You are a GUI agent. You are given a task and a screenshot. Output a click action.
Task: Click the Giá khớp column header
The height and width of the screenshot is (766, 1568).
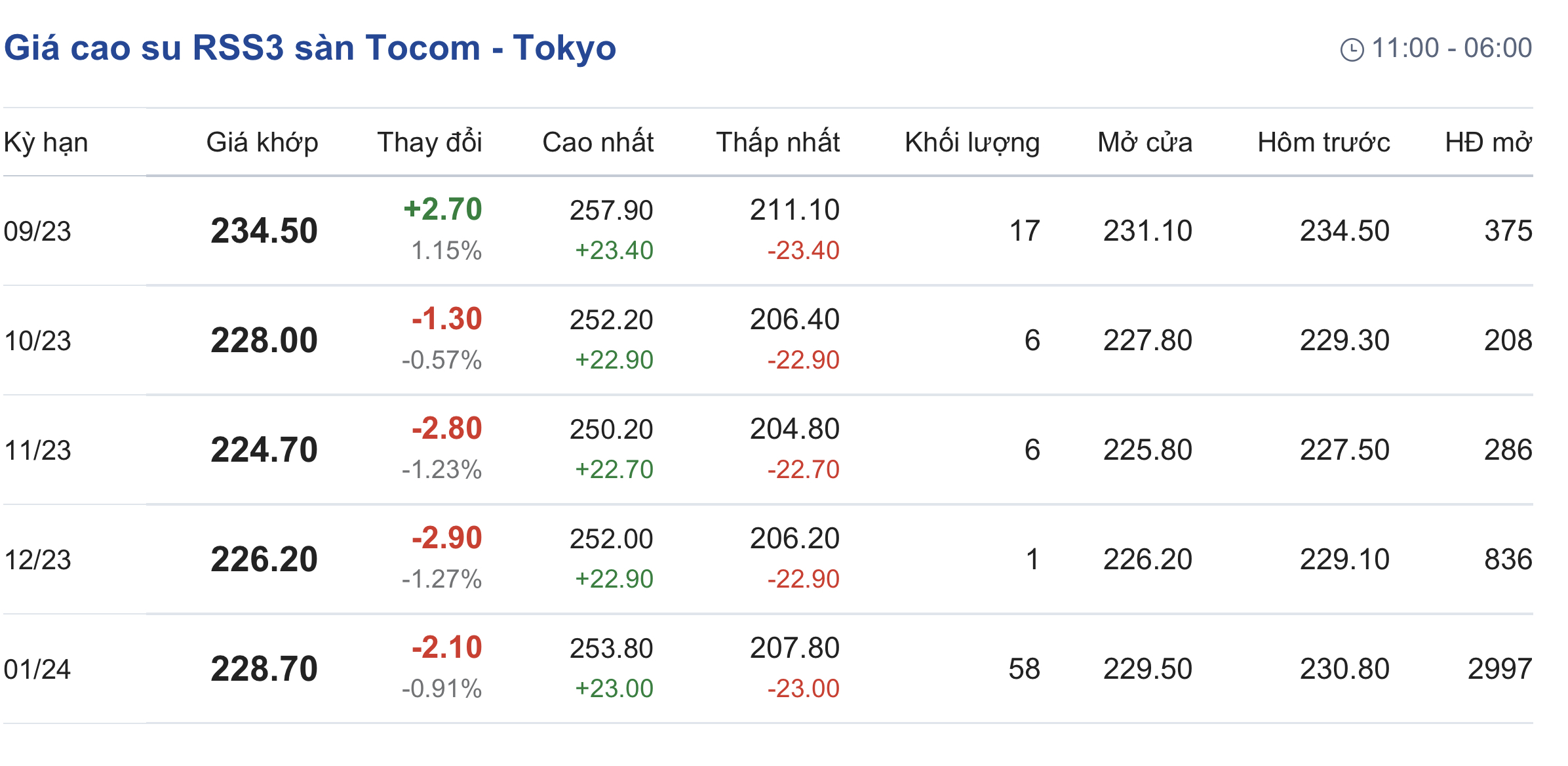click(x=262, y=142)
